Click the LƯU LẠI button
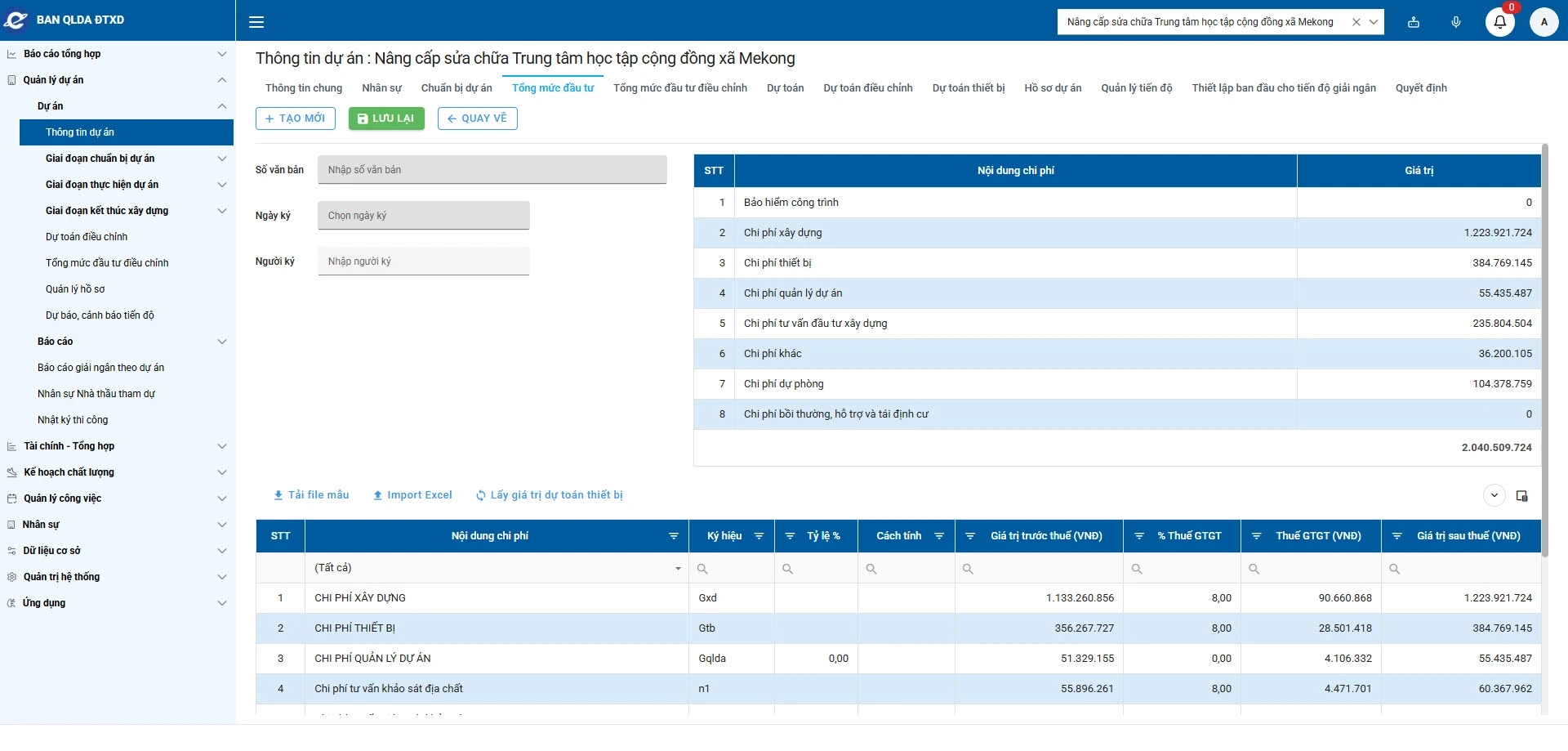 385,118
